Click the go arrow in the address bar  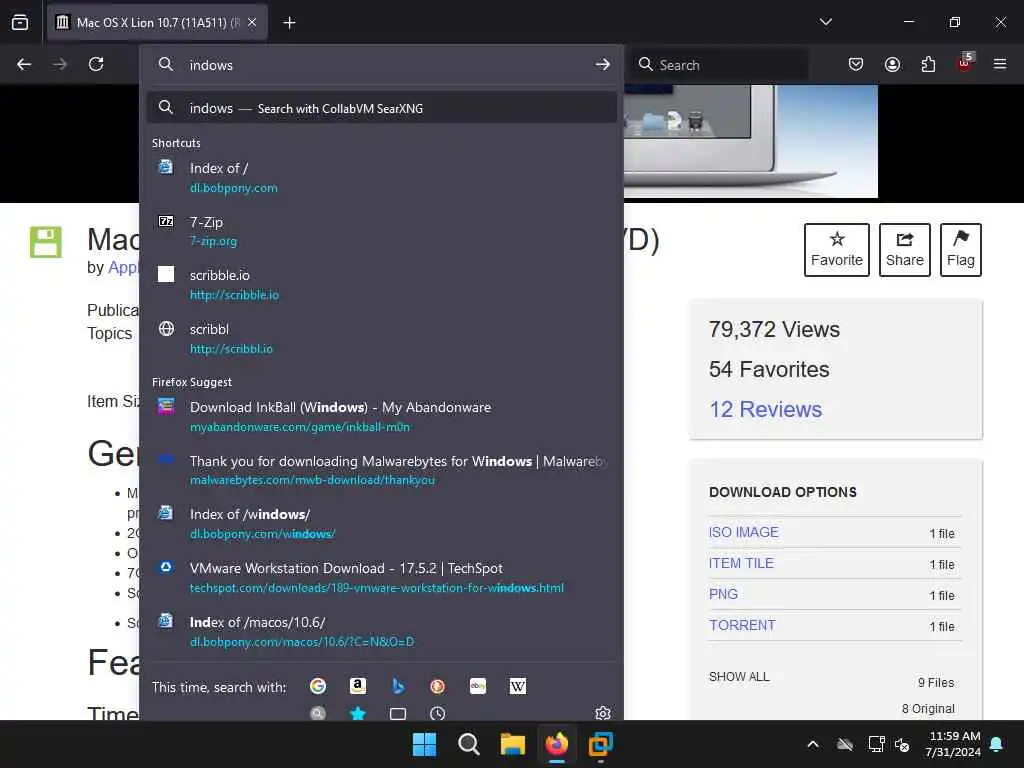coord(603,64)
